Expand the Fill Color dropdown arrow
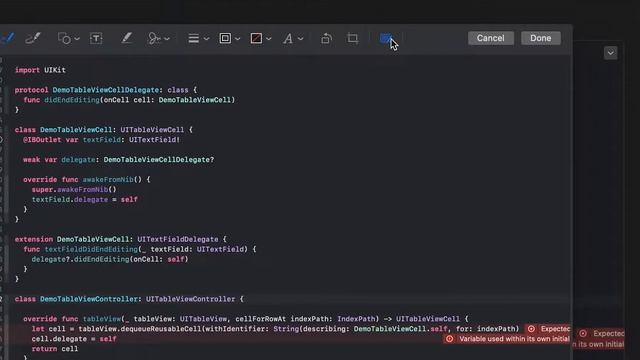This screenshot has width=640, height=360. 269,39
